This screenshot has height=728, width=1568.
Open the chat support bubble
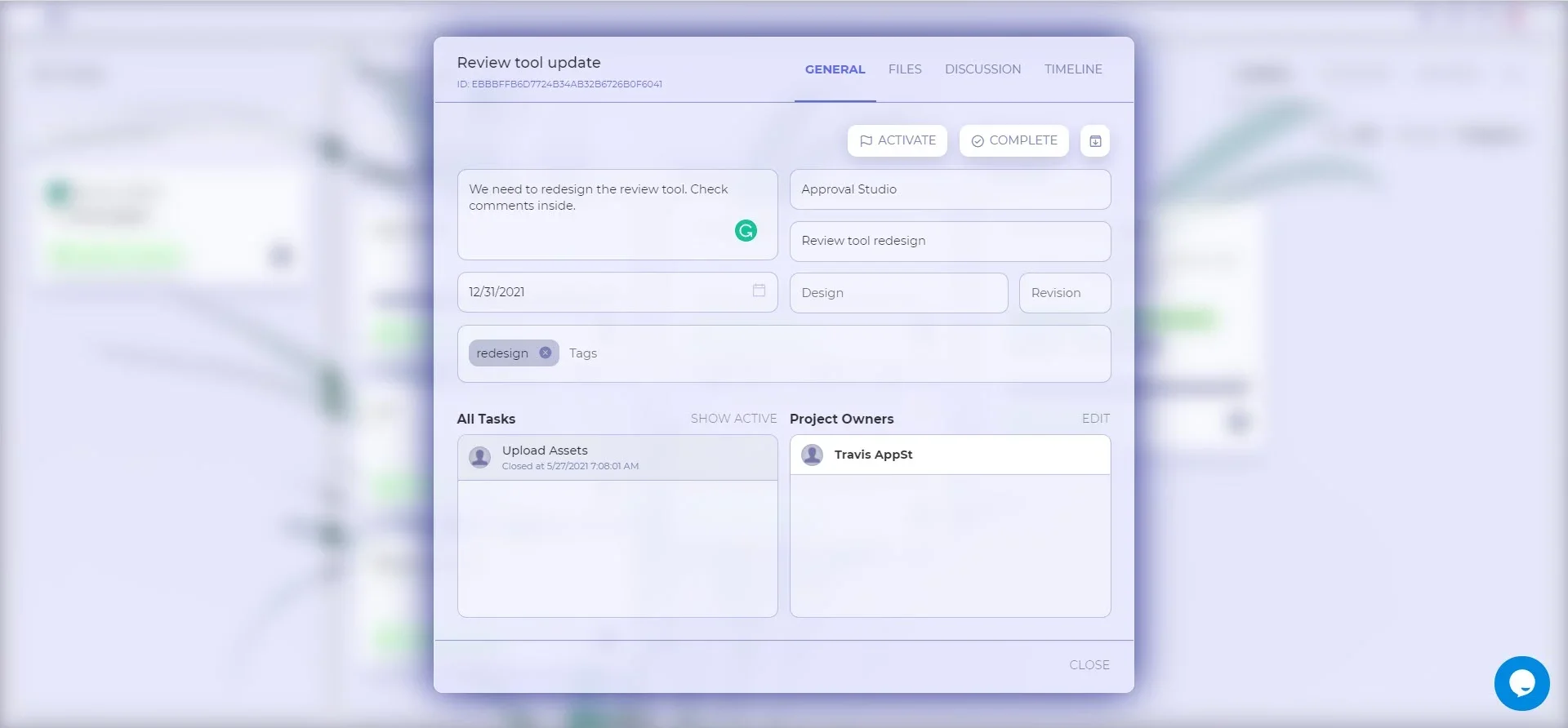pyautogui.click(x=1521, y=683)
